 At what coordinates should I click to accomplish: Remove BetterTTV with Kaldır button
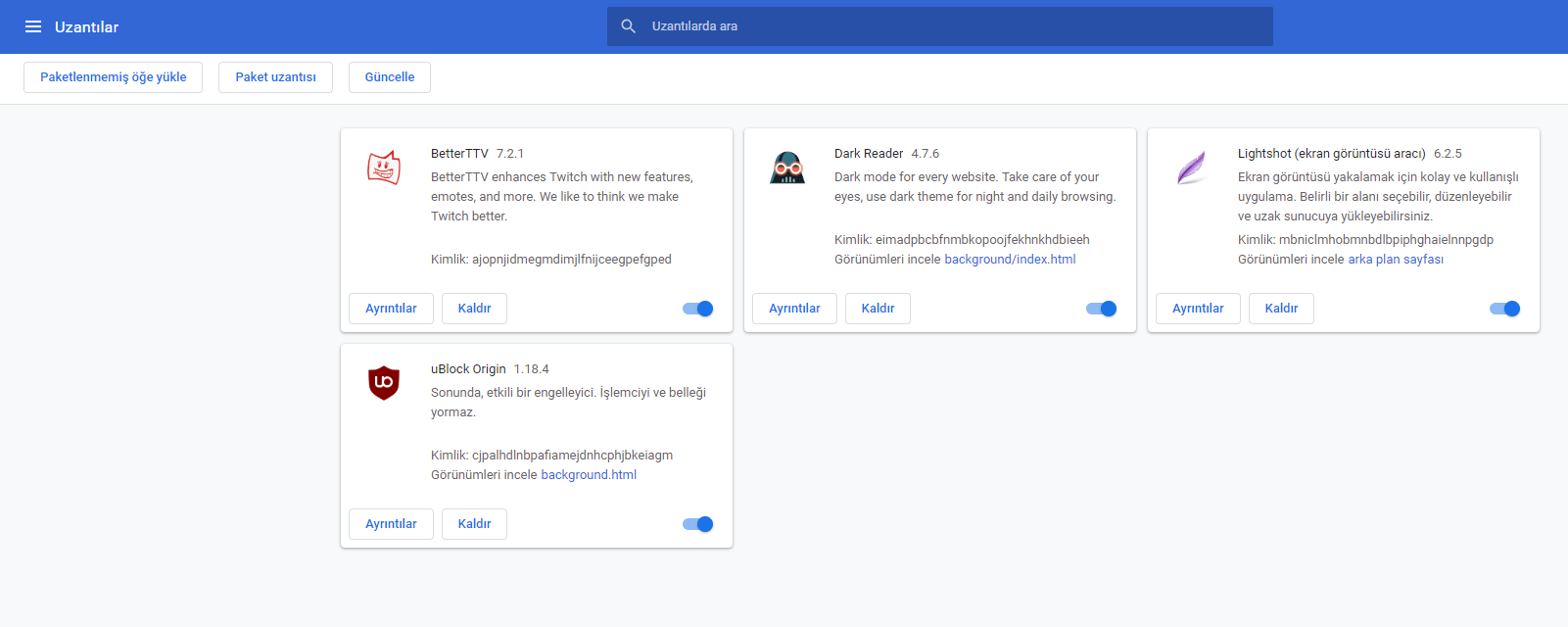click(x=474, y=309)
